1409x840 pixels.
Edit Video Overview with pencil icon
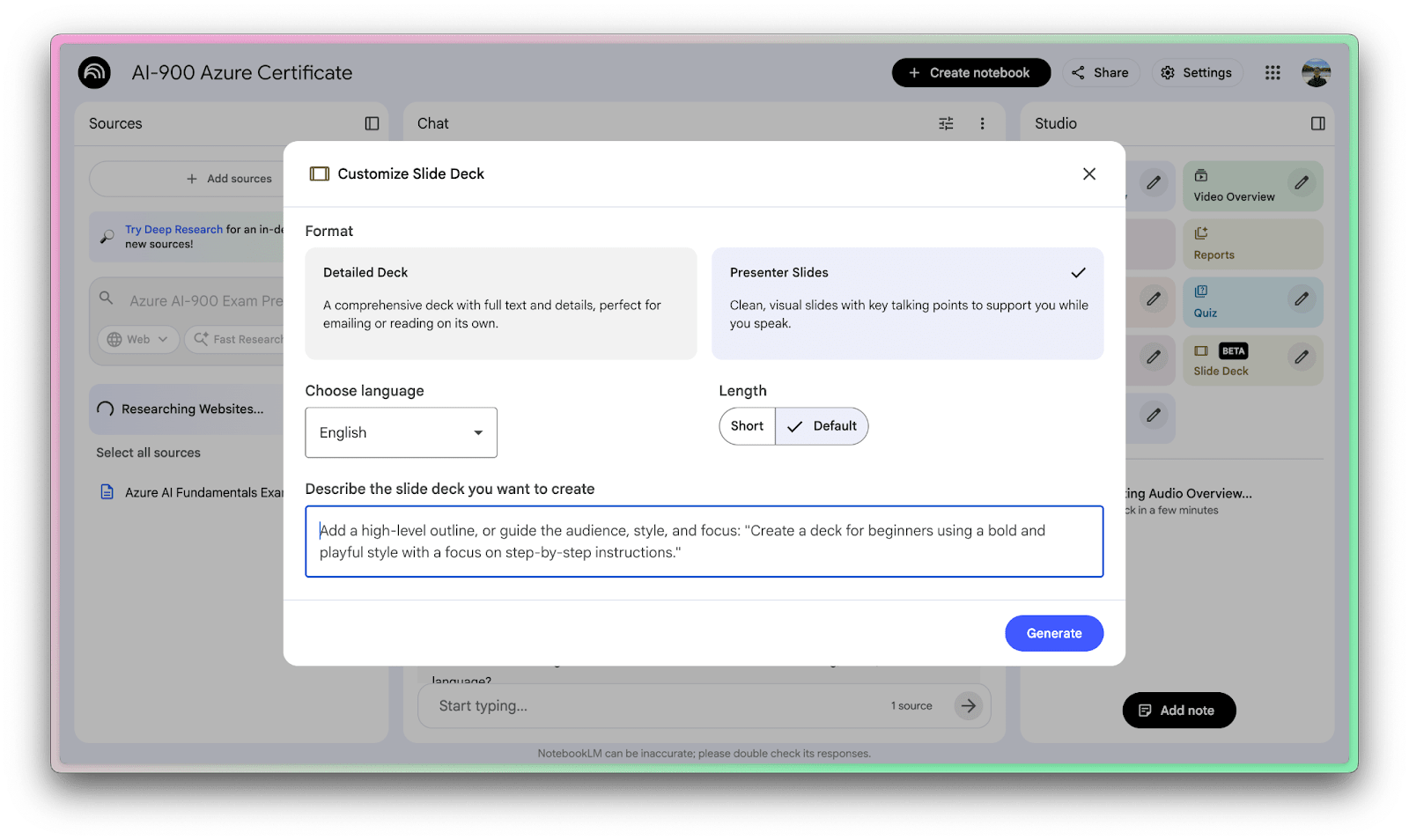[x=1302, y=182]
